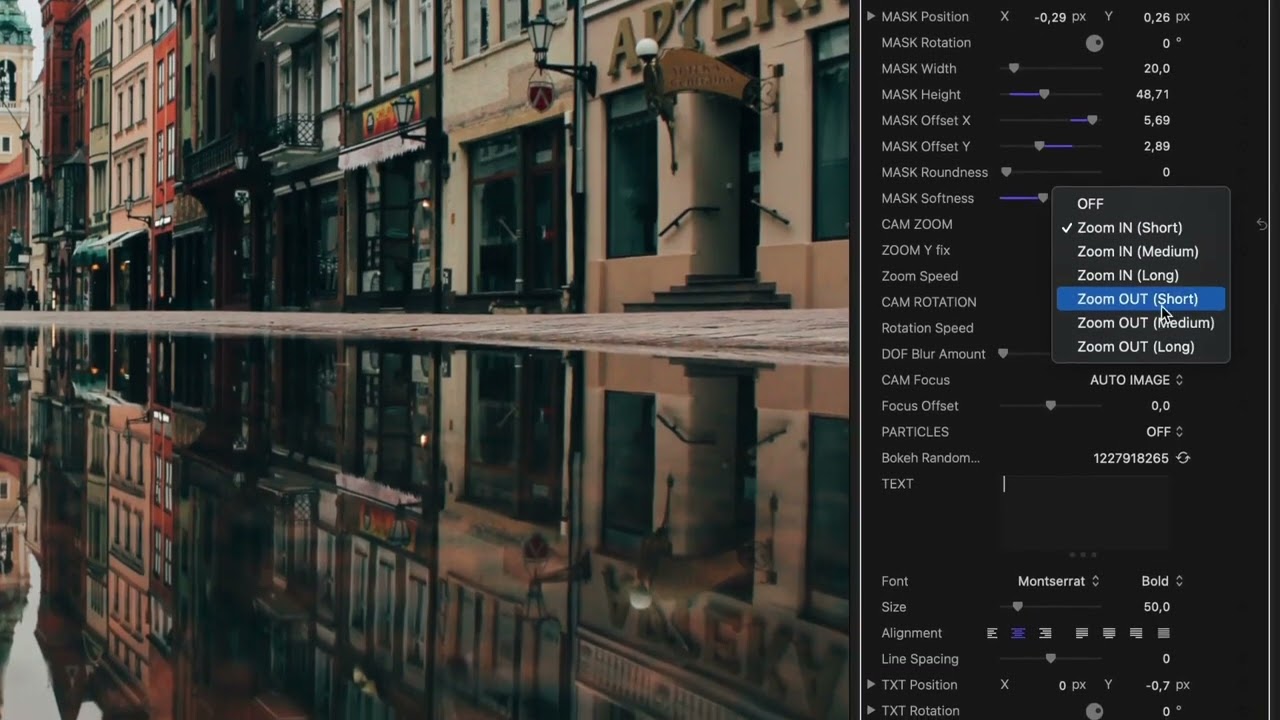Click the MASK Offset X slider handle

click(x=1092, y=121)
